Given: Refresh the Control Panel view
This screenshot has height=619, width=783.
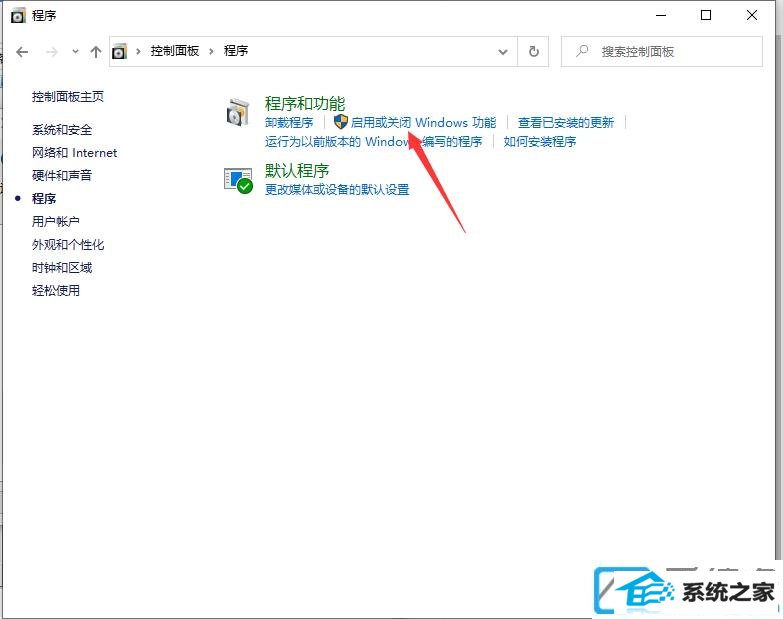Looking at the screenshot, I should pos(533,51).
